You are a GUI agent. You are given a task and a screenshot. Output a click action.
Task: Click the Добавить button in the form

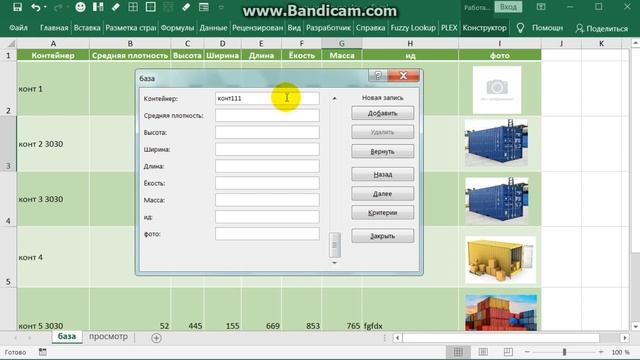[382, 113]
